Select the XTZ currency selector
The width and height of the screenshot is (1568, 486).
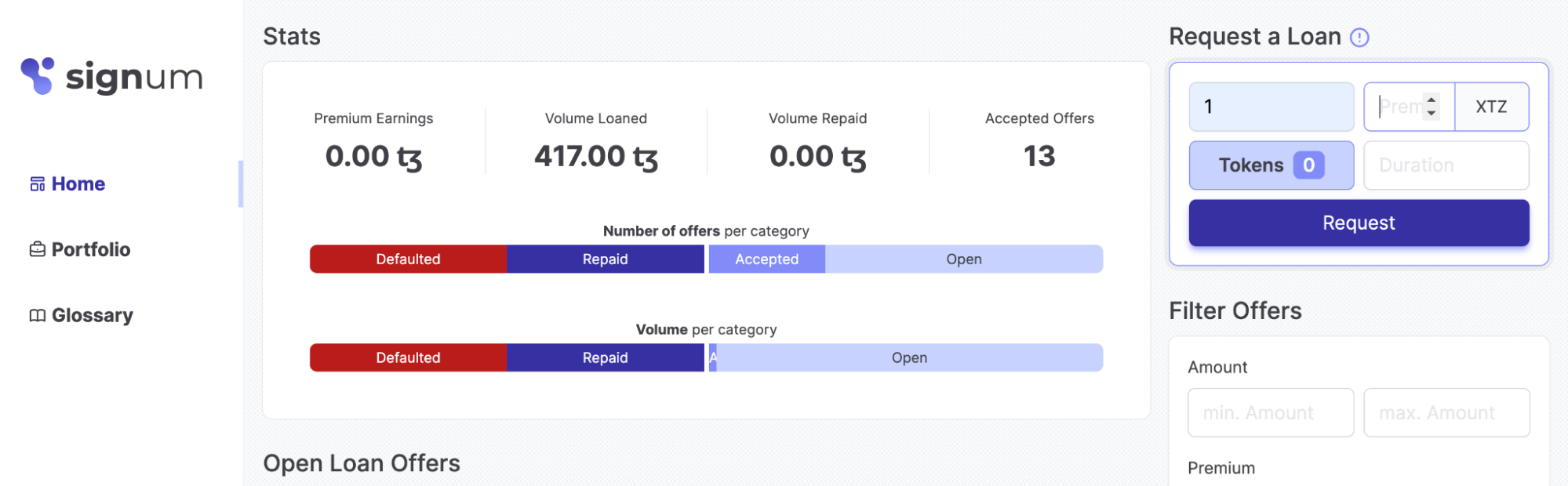(1491, 107)
